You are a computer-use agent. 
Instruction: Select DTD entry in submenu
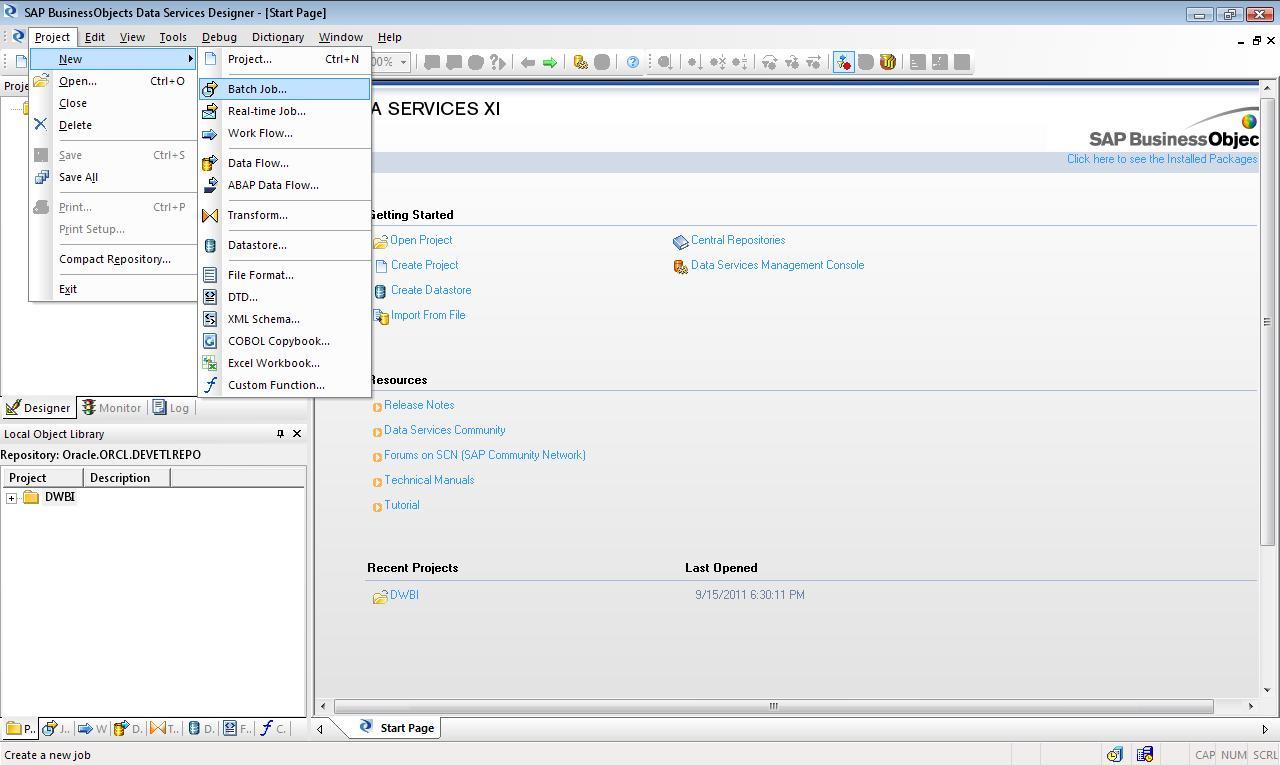285,297
